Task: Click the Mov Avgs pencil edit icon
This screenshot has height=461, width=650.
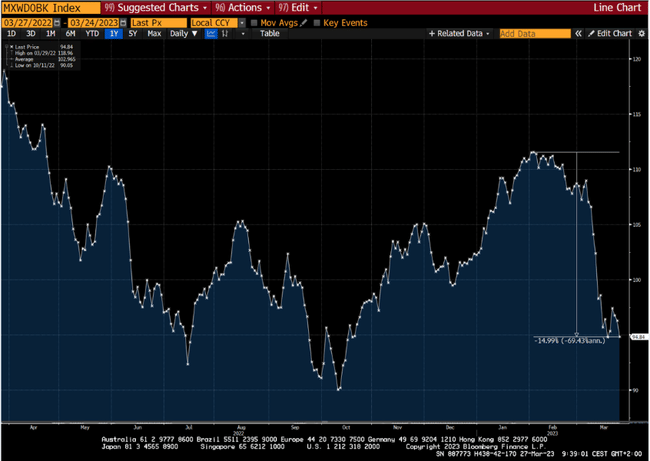Action: point(304,22)
